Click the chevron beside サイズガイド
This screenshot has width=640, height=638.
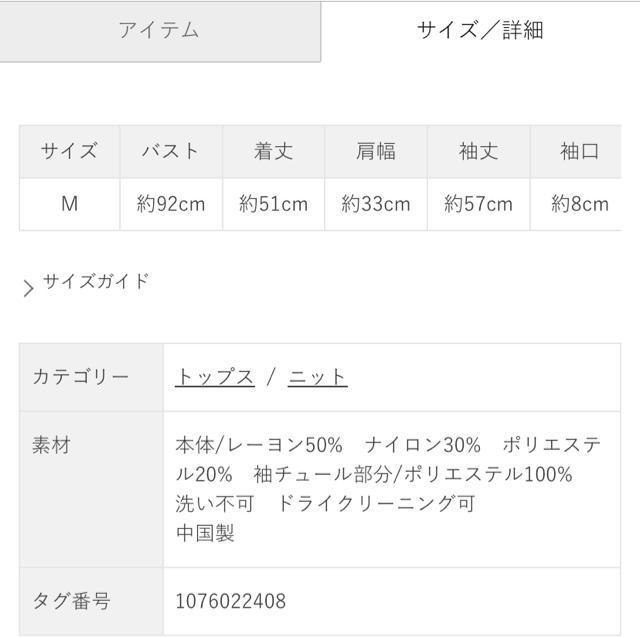click(x=28, y=289)
